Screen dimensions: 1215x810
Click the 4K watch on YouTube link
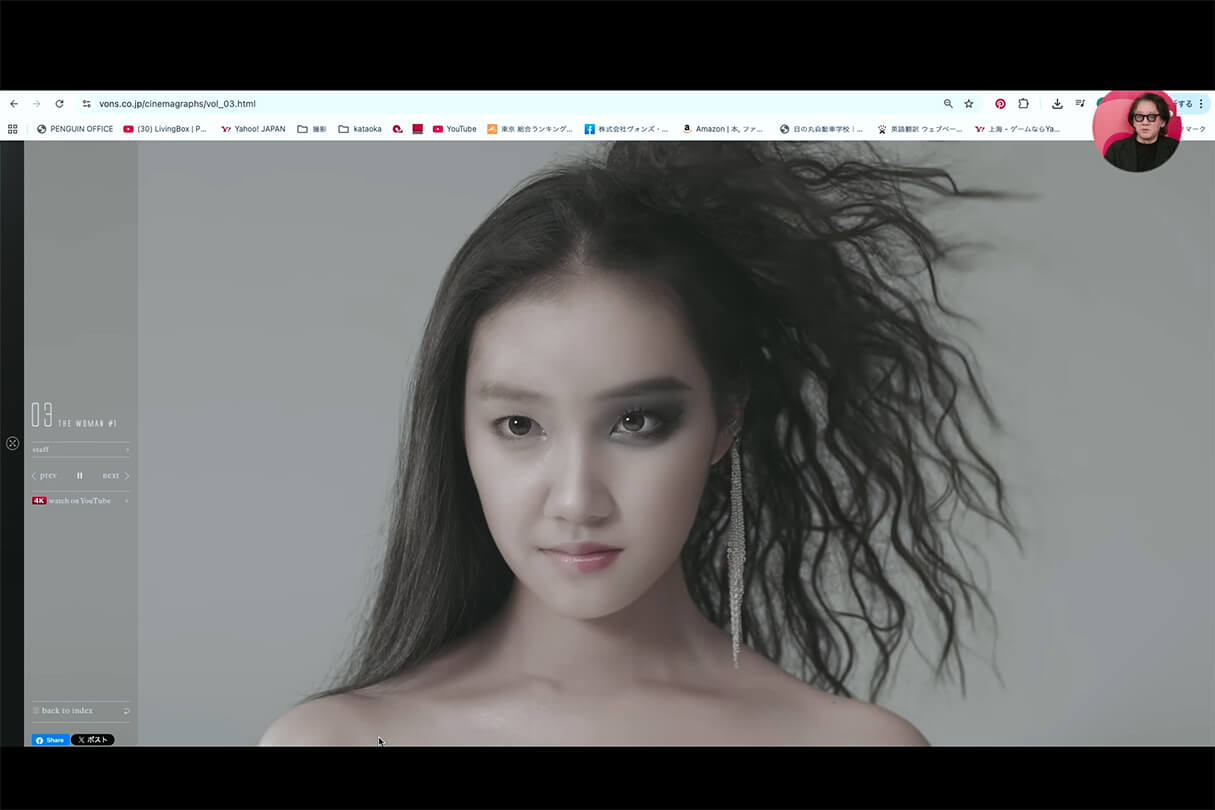(80, 500)
